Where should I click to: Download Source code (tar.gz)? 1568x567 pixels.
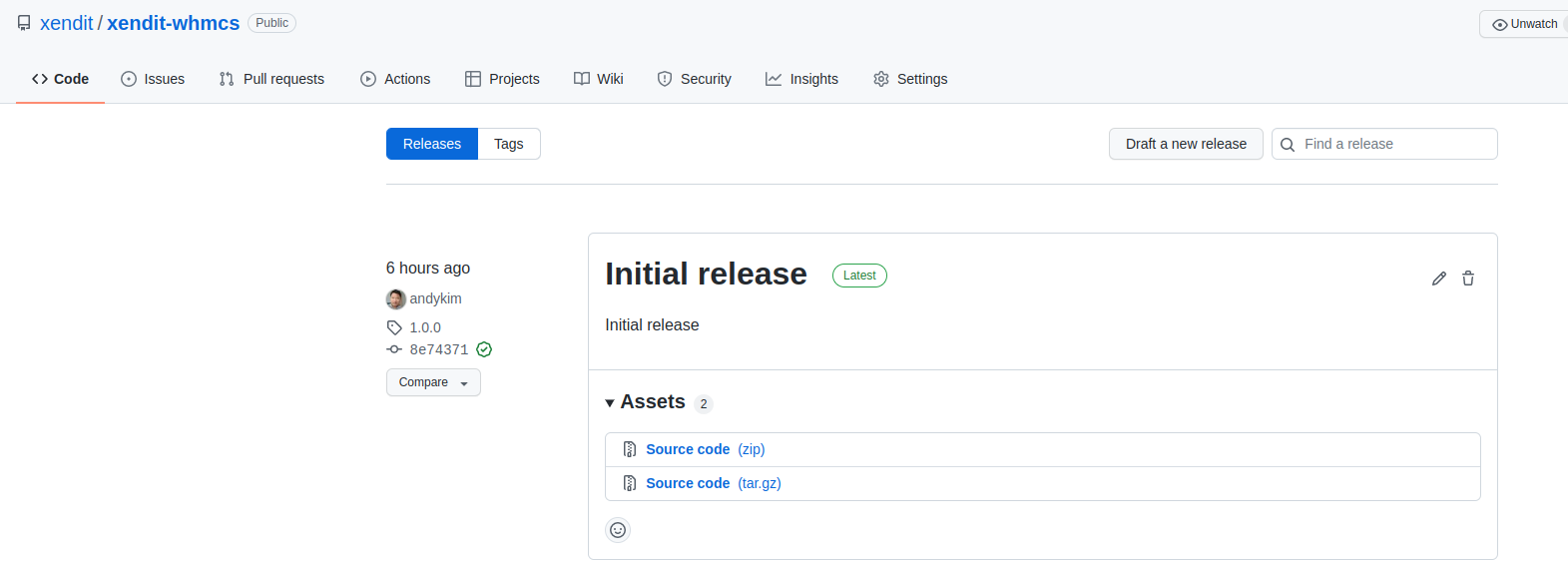713,483
